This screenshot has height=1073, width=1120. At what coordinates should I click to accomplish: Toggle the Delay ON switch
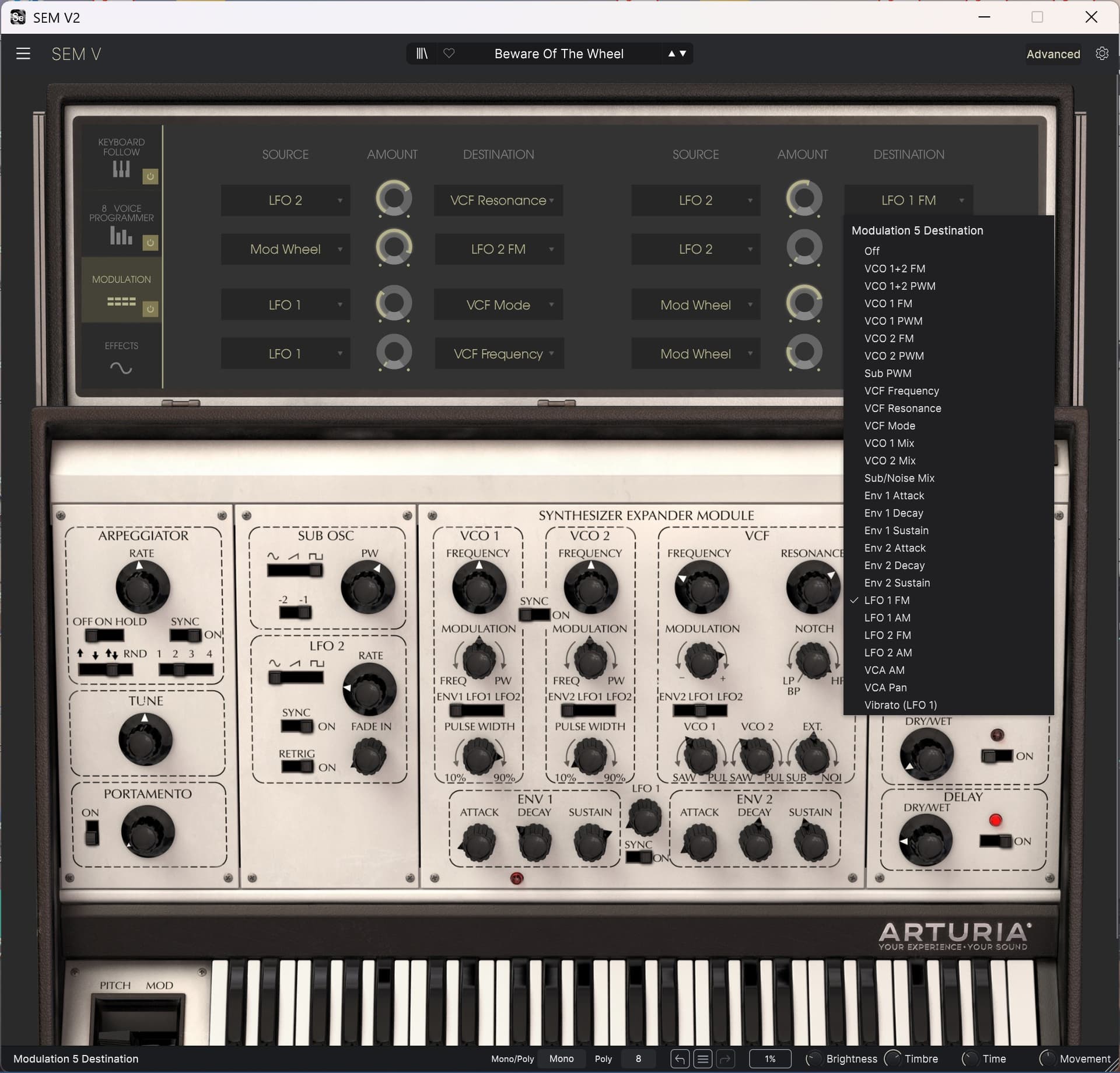[995, 841]
